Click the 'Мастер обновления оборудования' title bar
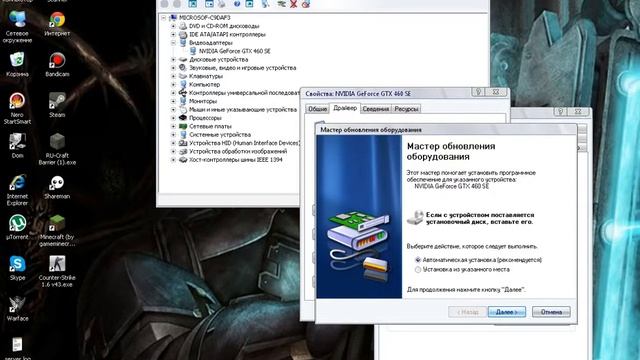640x360 pixels. 446,130
